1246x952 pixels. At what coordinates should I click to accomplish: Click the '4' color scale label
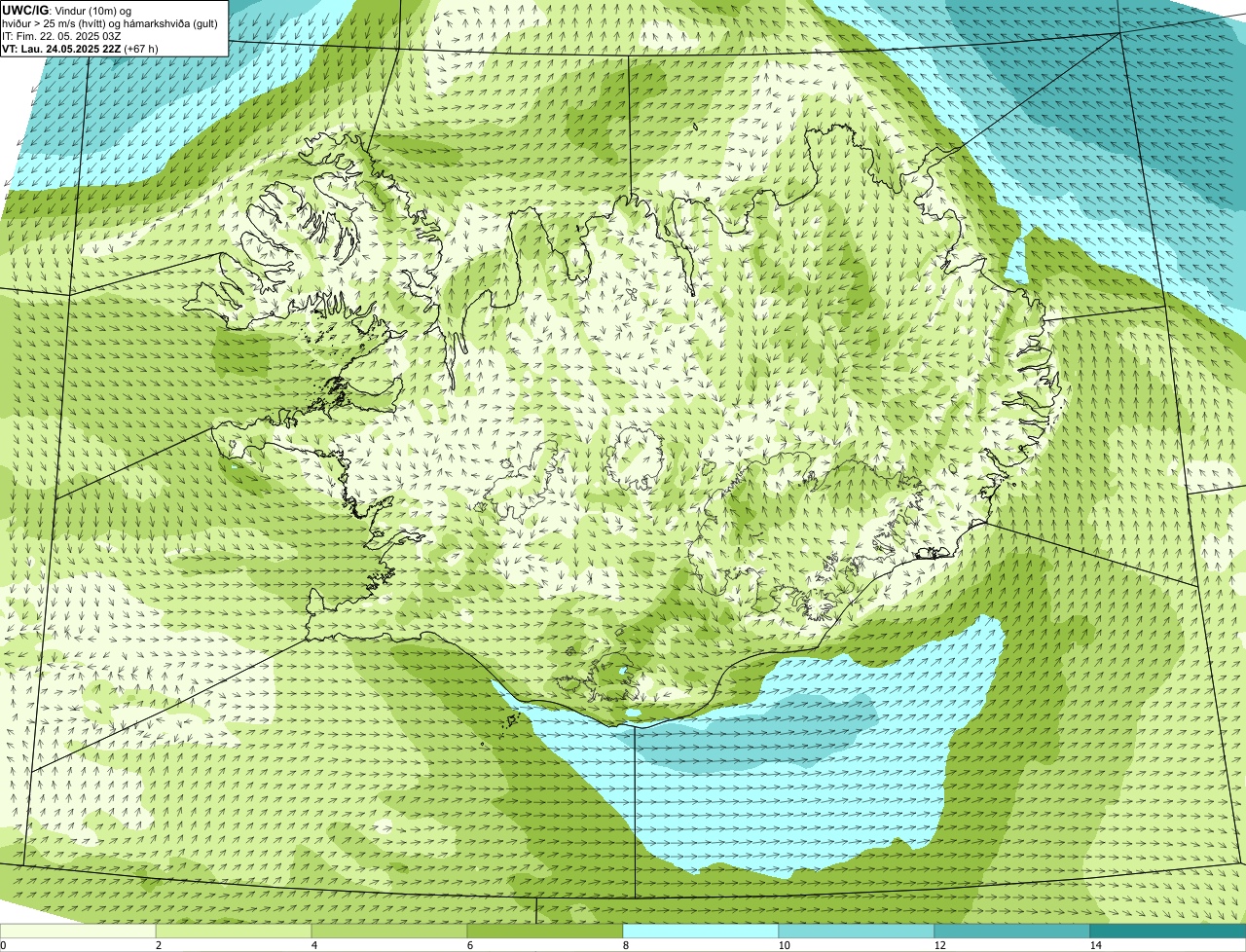tap(313, 945)
